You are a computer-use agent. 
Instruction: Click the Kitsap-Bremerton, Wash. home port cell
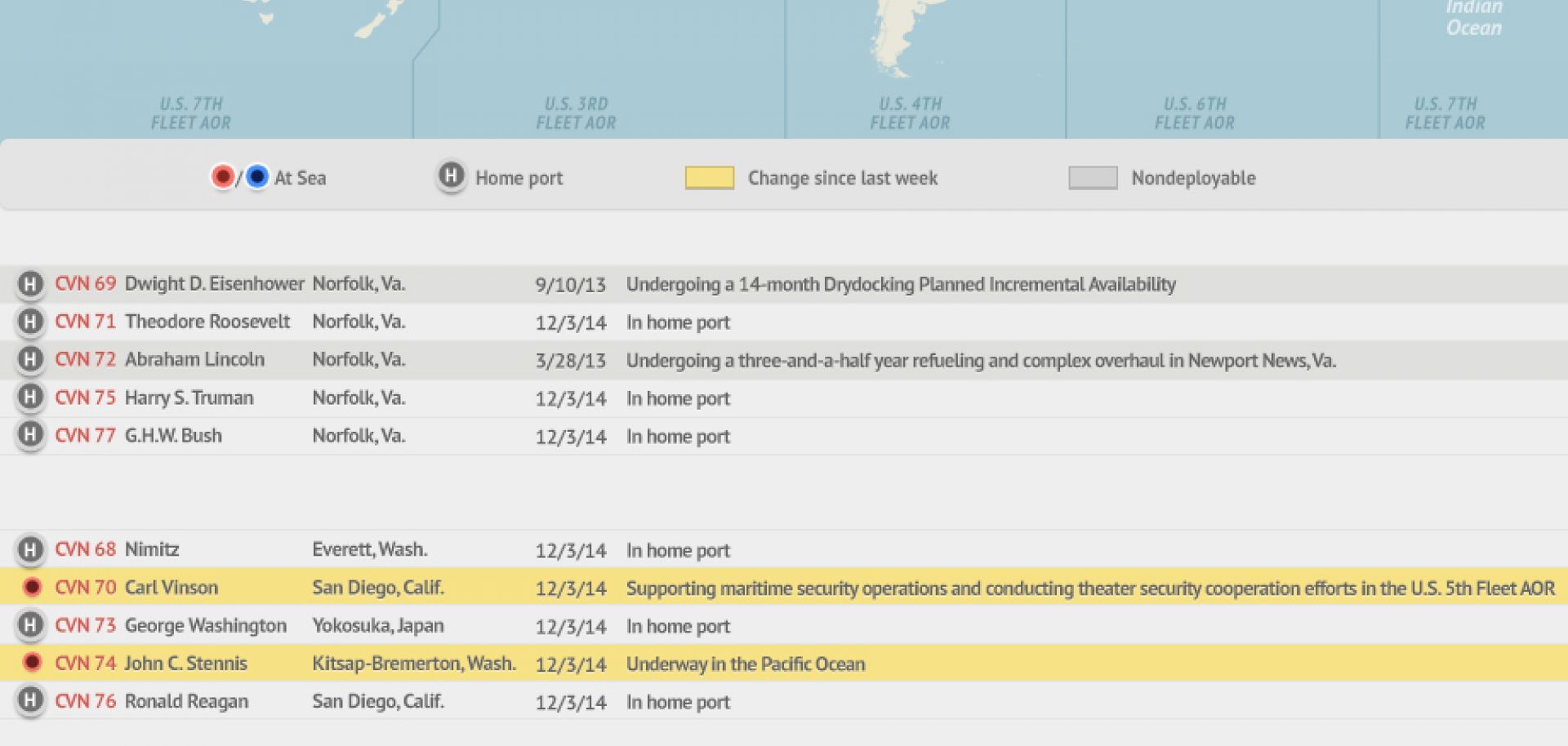(414, 663)
